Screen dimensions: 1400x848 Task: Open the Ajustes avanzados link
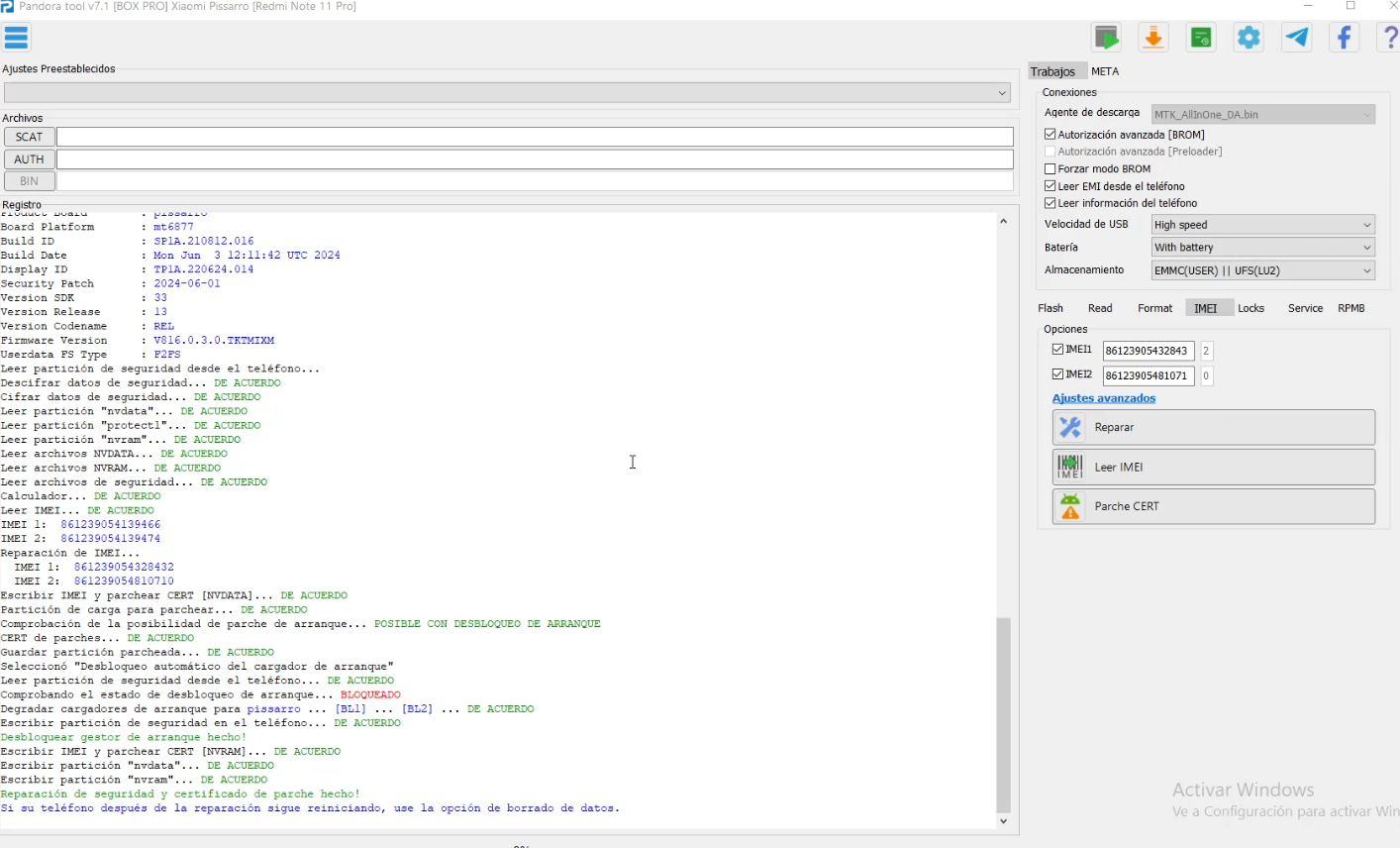pos(1104,398)
